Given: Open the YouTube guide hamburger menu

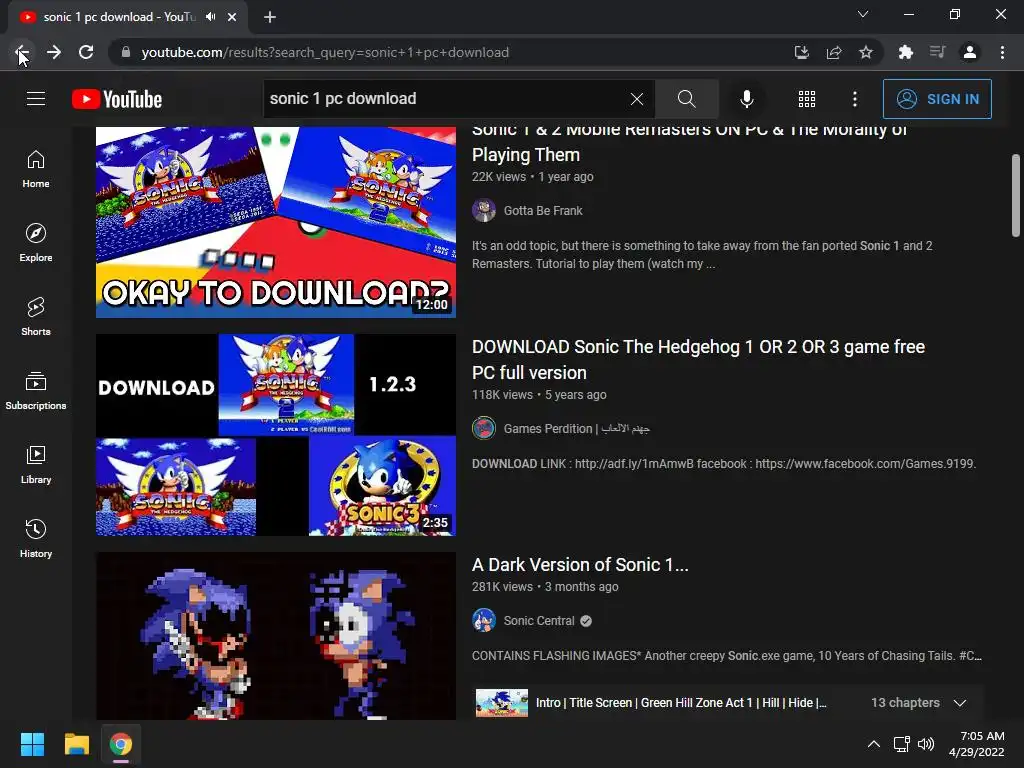Looking at the screenshot, I should coord(36,99).
